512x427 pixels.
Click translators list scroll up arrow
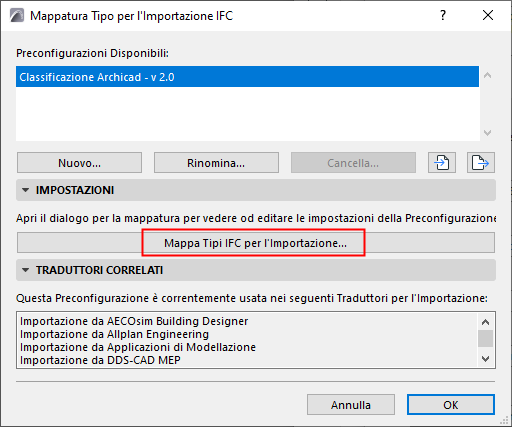(x=486, y=322)
